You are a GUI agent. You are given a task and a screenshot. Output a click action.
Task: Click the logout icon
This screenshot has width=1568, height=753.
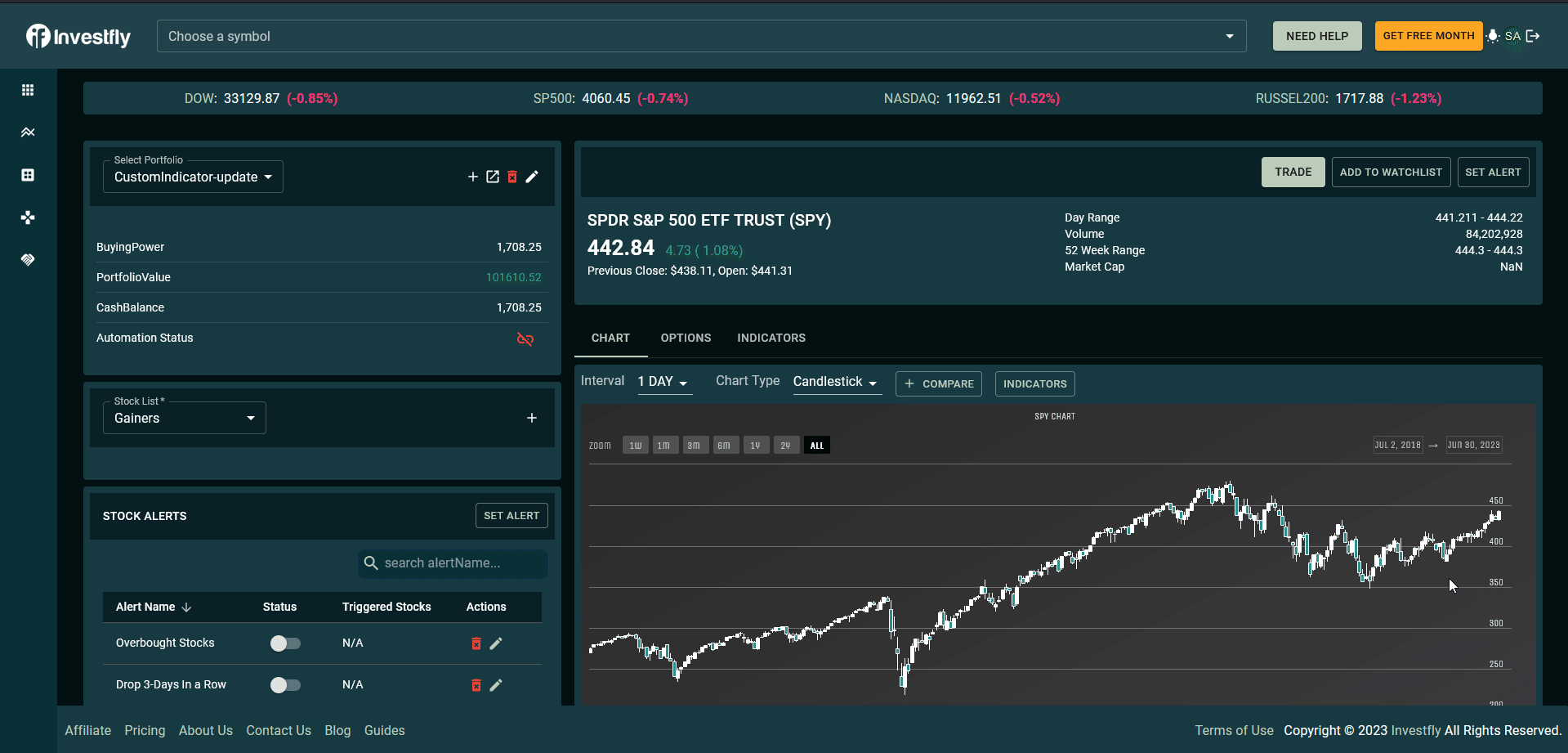pos(1533,36)
